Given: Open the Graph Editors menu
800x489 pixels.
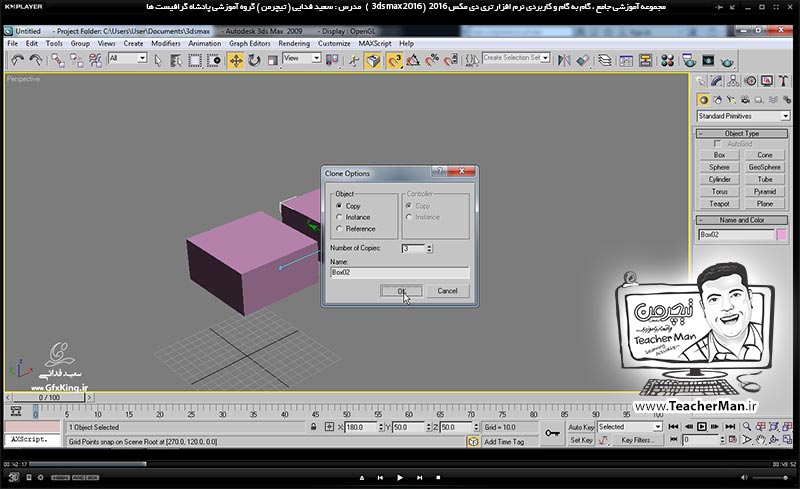Looking at the screenshot, I should pyautogui.click(x=249, y=43).
